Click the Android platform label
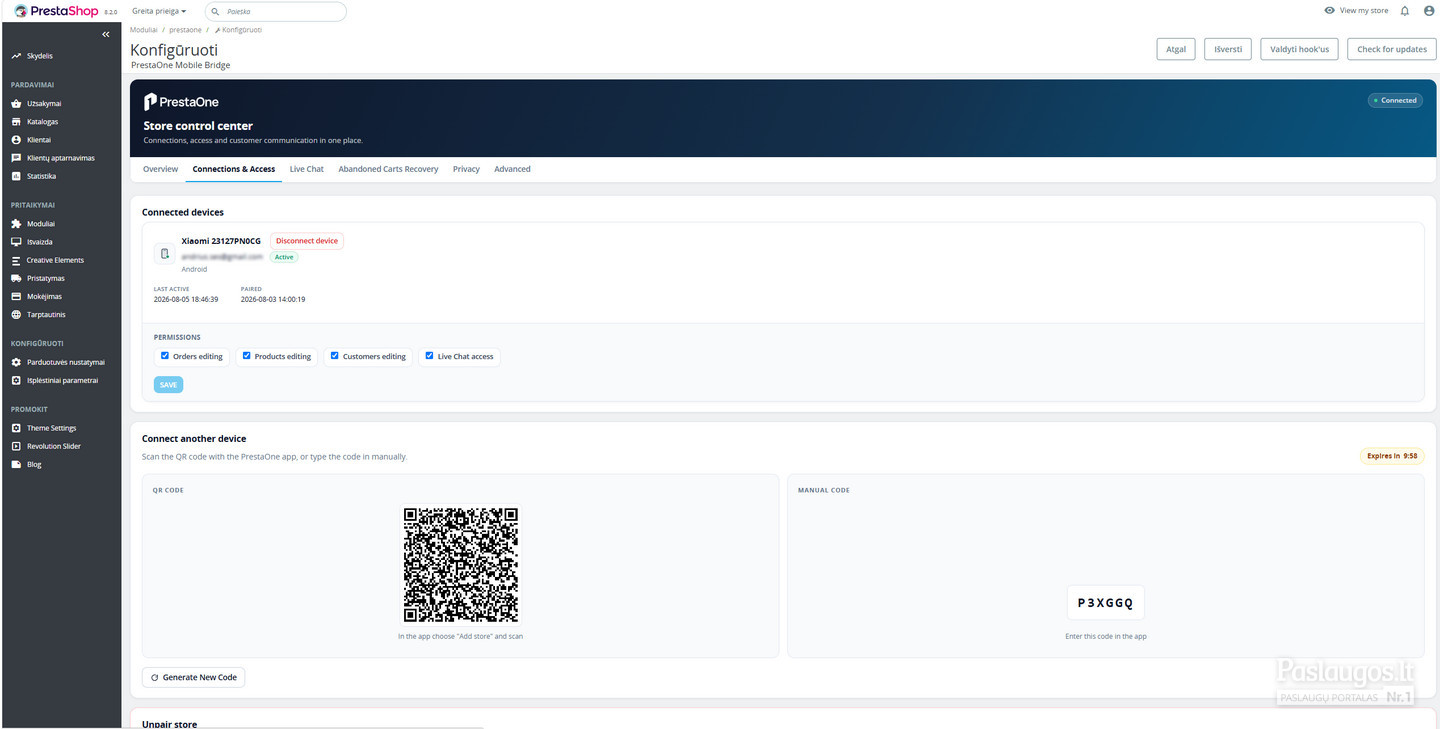The width and height of the screenshot is (1440, 729). coord(194,269)
